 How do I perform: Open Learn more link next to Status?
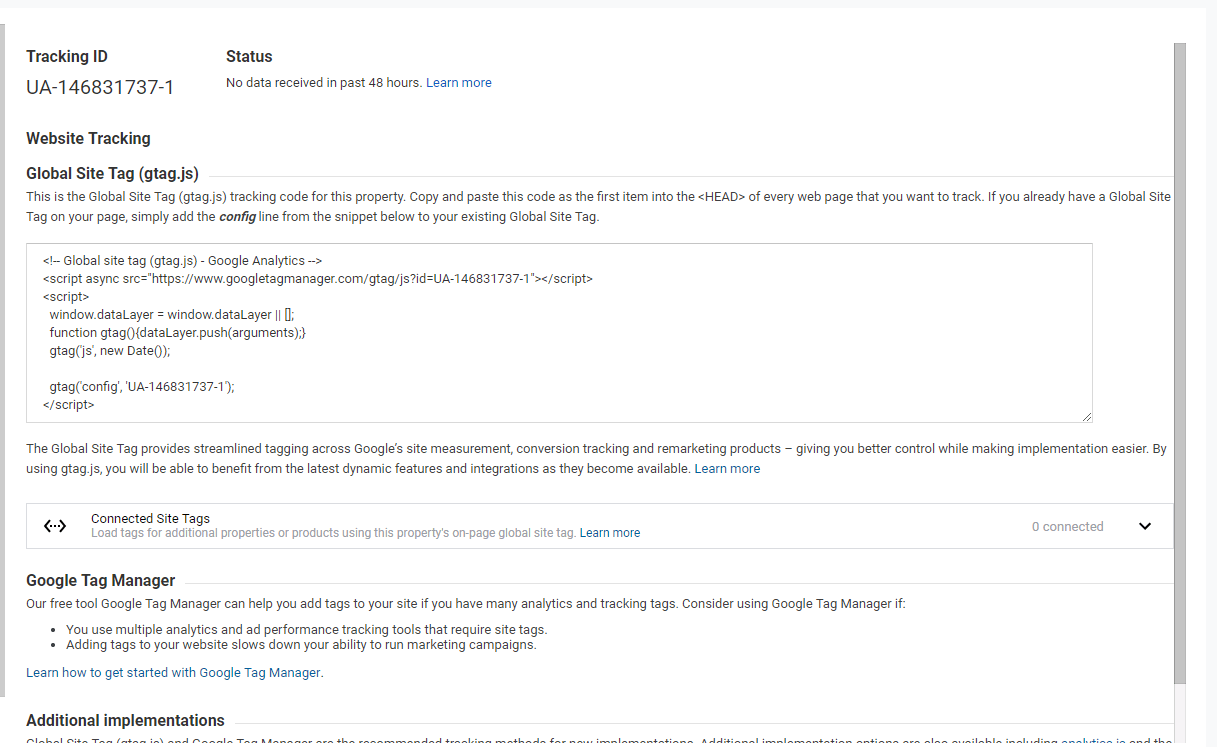coord(459,83)
